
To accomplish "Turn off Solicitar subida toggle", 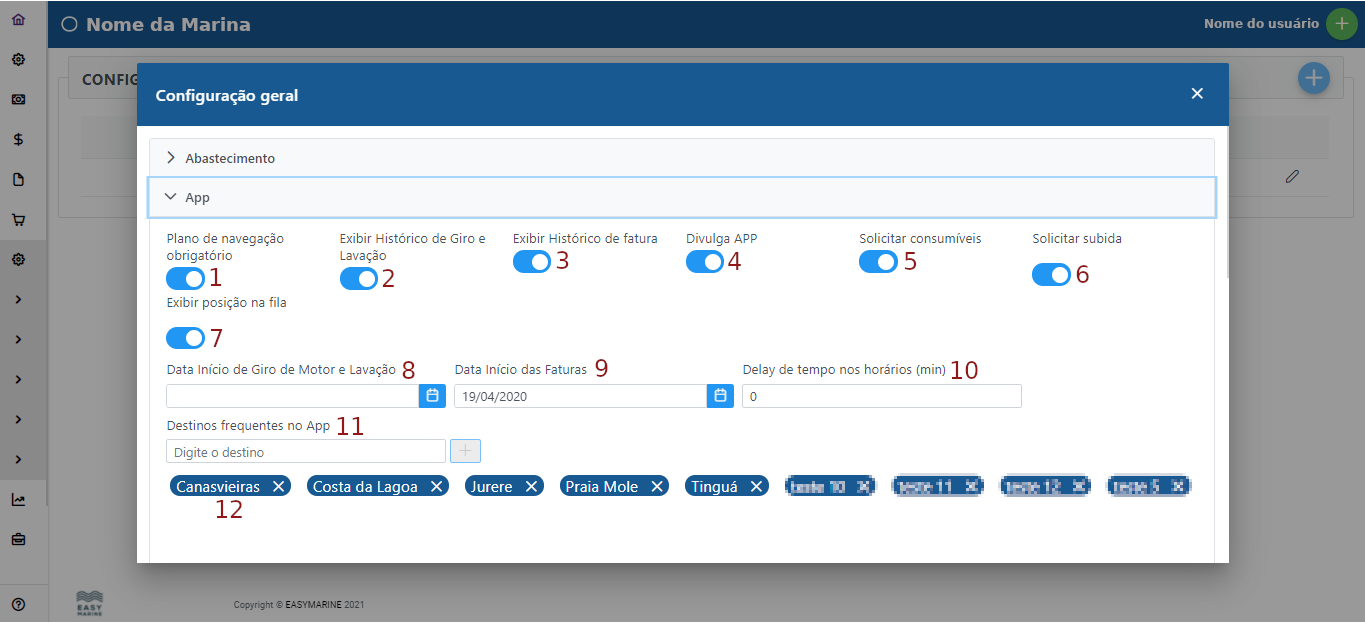I will coord(1051,274).
